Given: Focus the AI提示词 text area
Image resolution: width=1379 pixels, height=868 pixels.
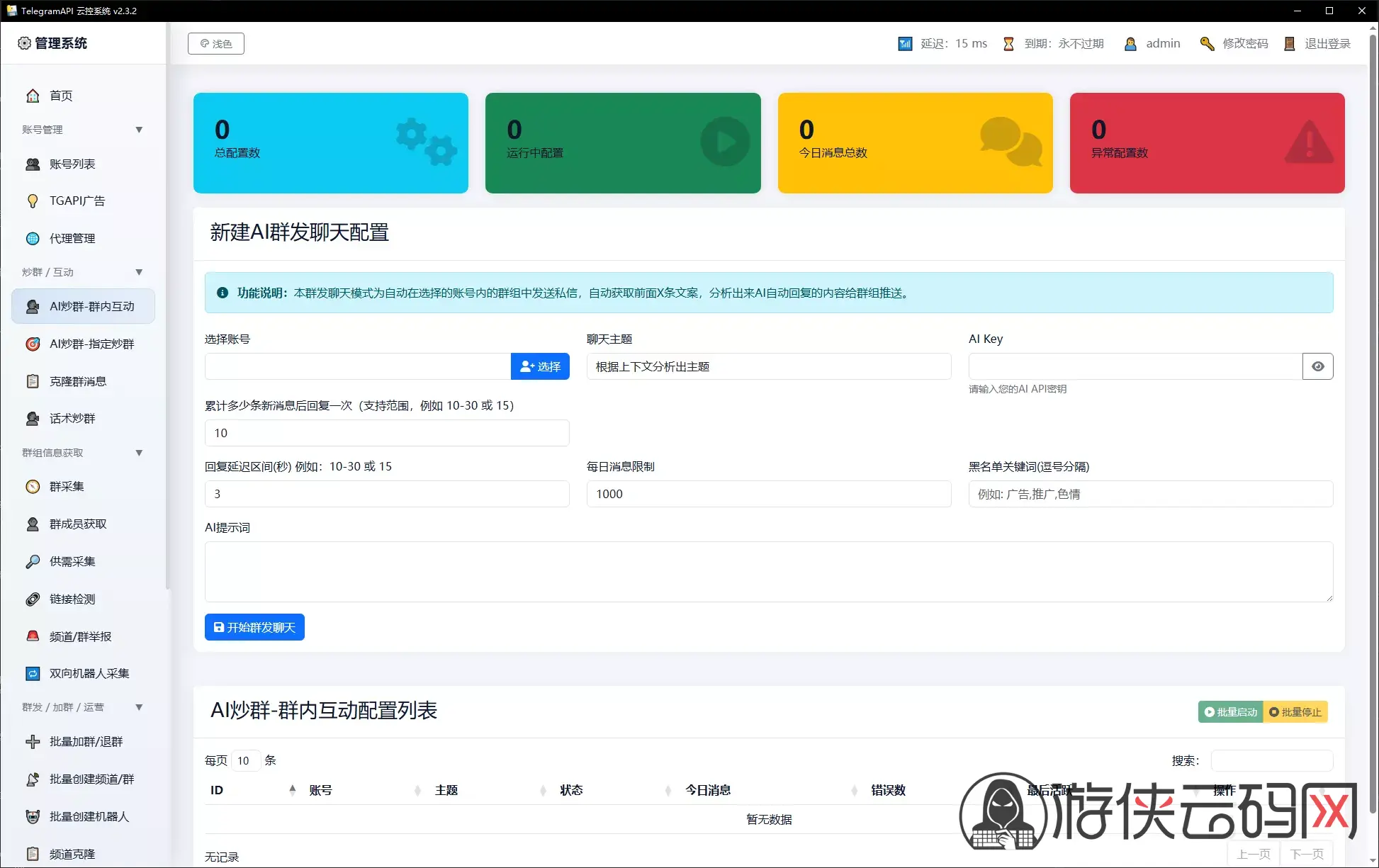Looking at the screenshot, I should 769,572.
